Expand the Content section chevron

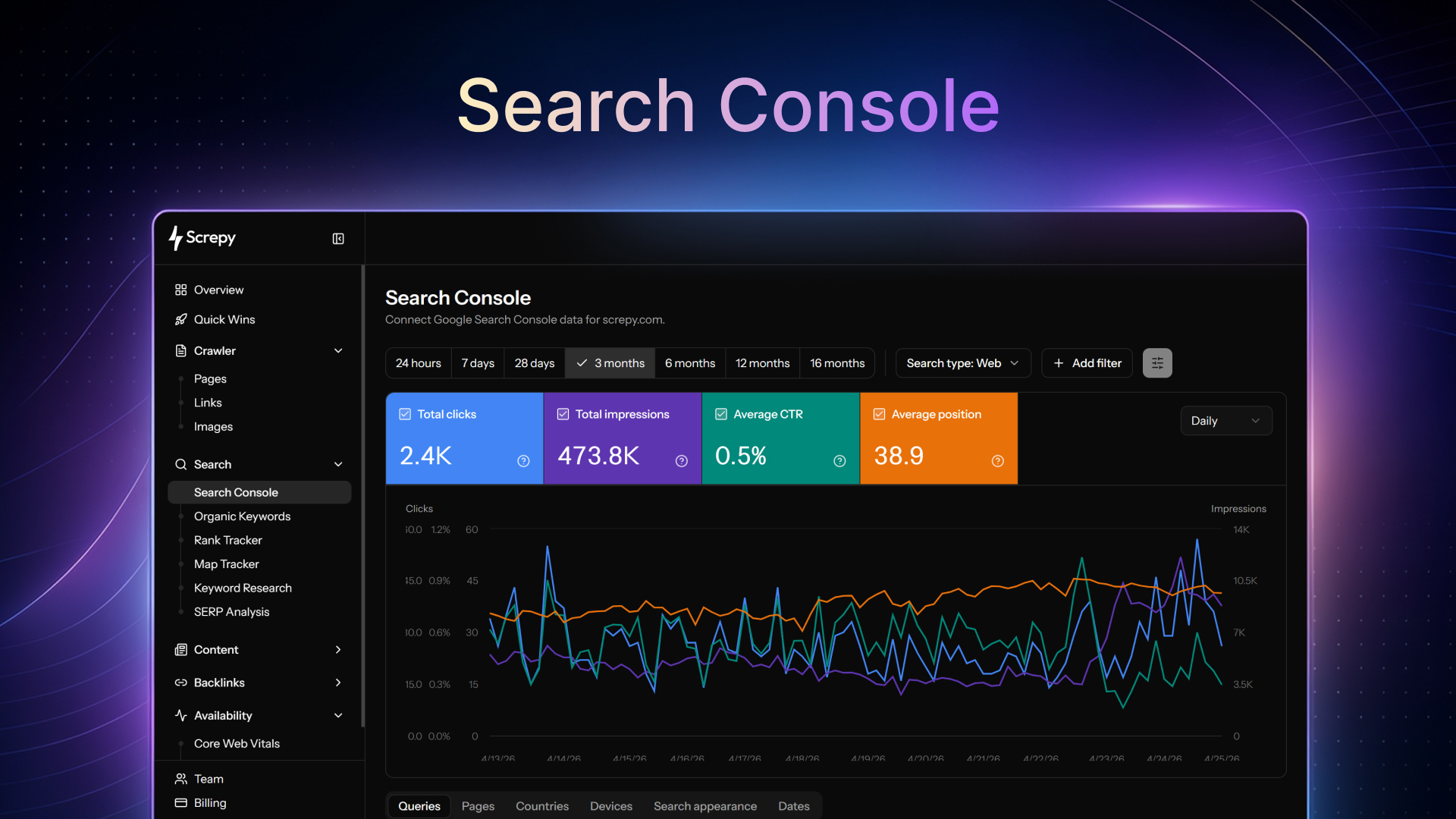pos(338,650)
